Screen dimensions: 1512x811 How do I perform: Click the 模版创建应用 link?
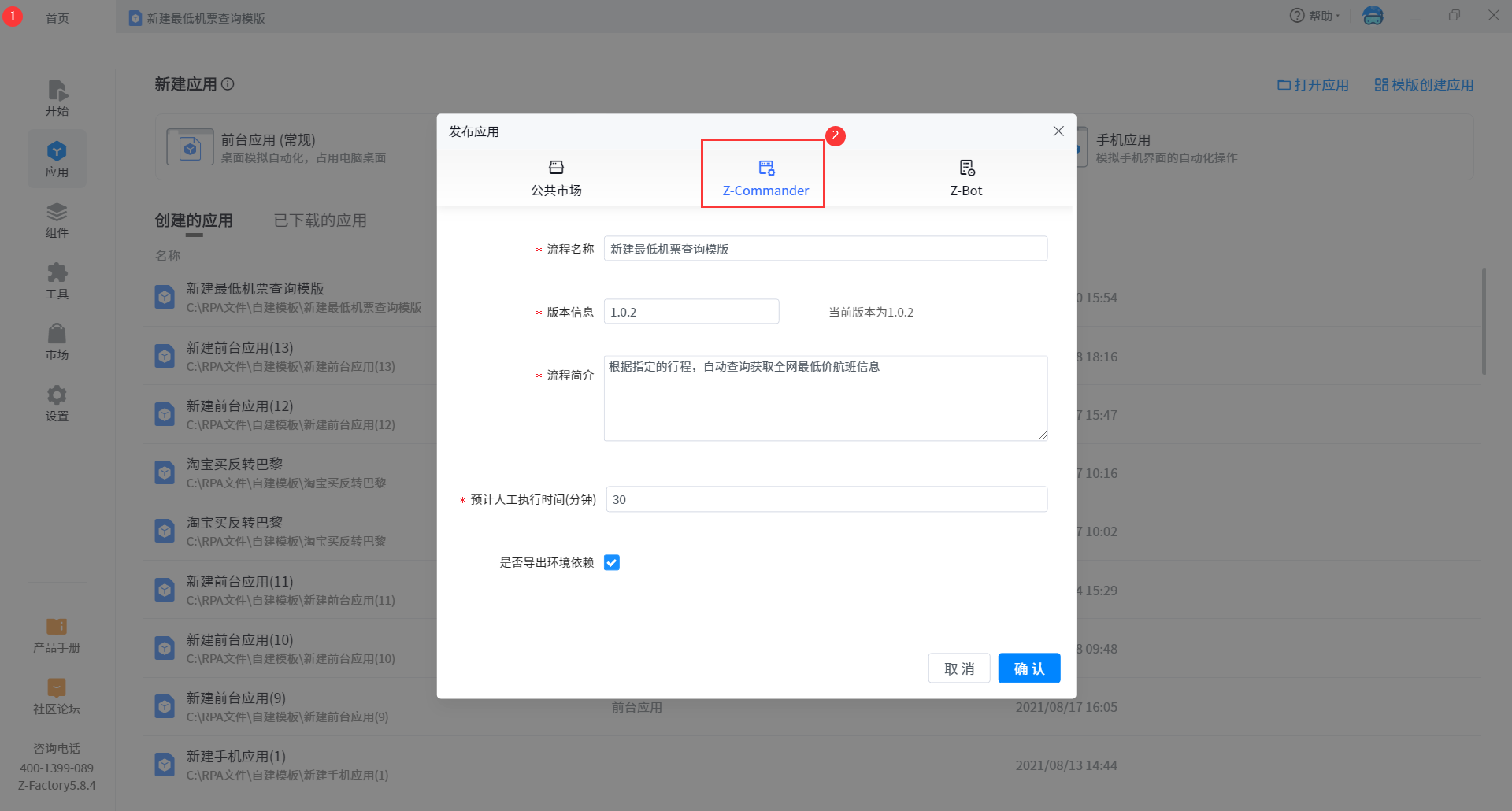[x=1424, y=84]
